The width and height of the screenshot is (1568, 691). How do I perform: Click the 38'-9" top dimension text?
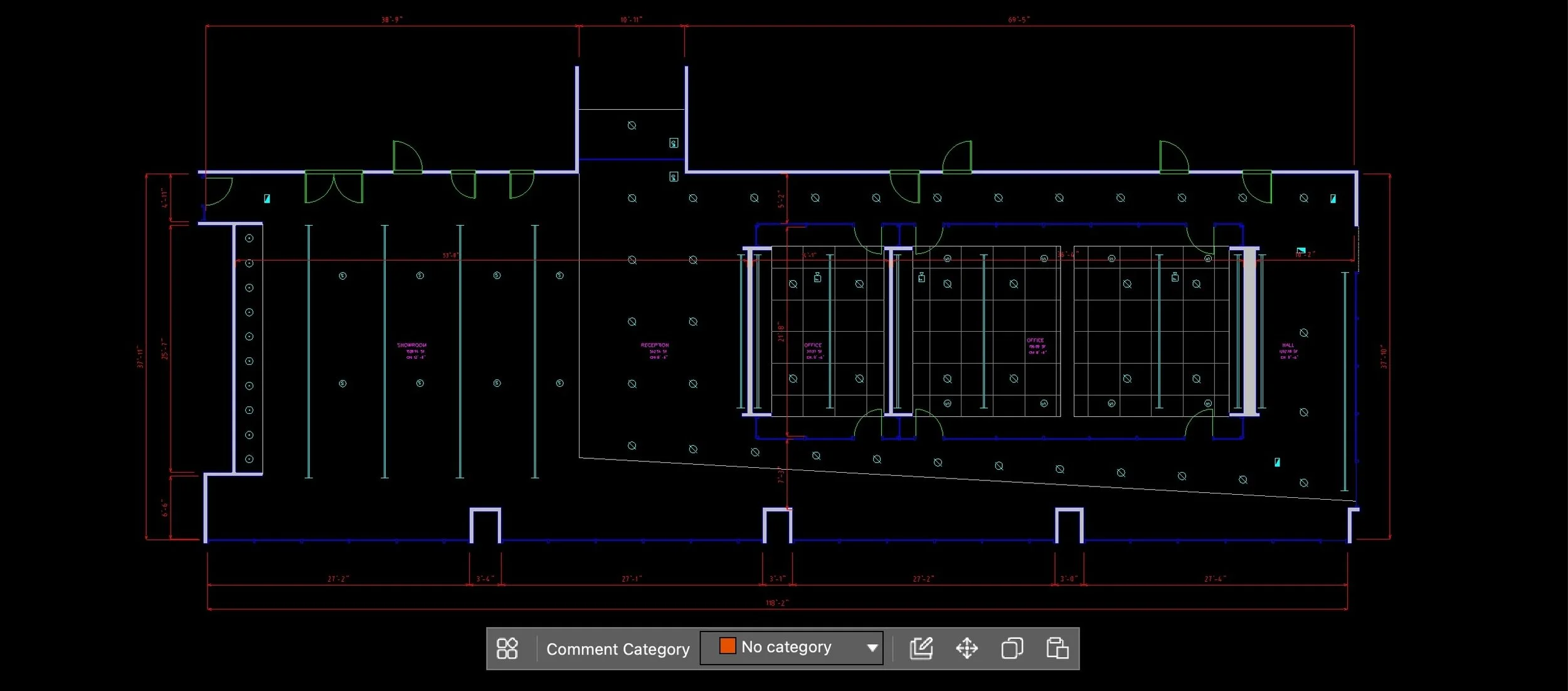(392, 20)
